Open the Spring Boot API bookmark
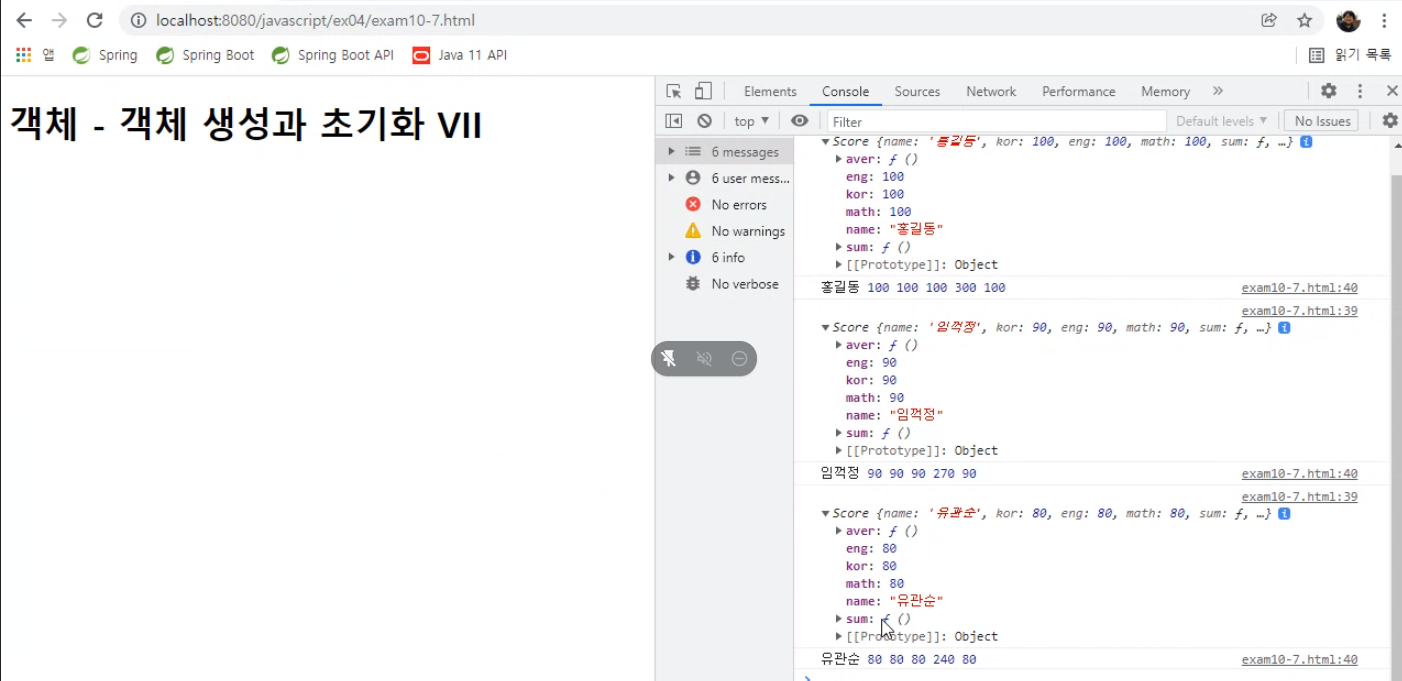 pyautogui.click(x=333, y=55)
